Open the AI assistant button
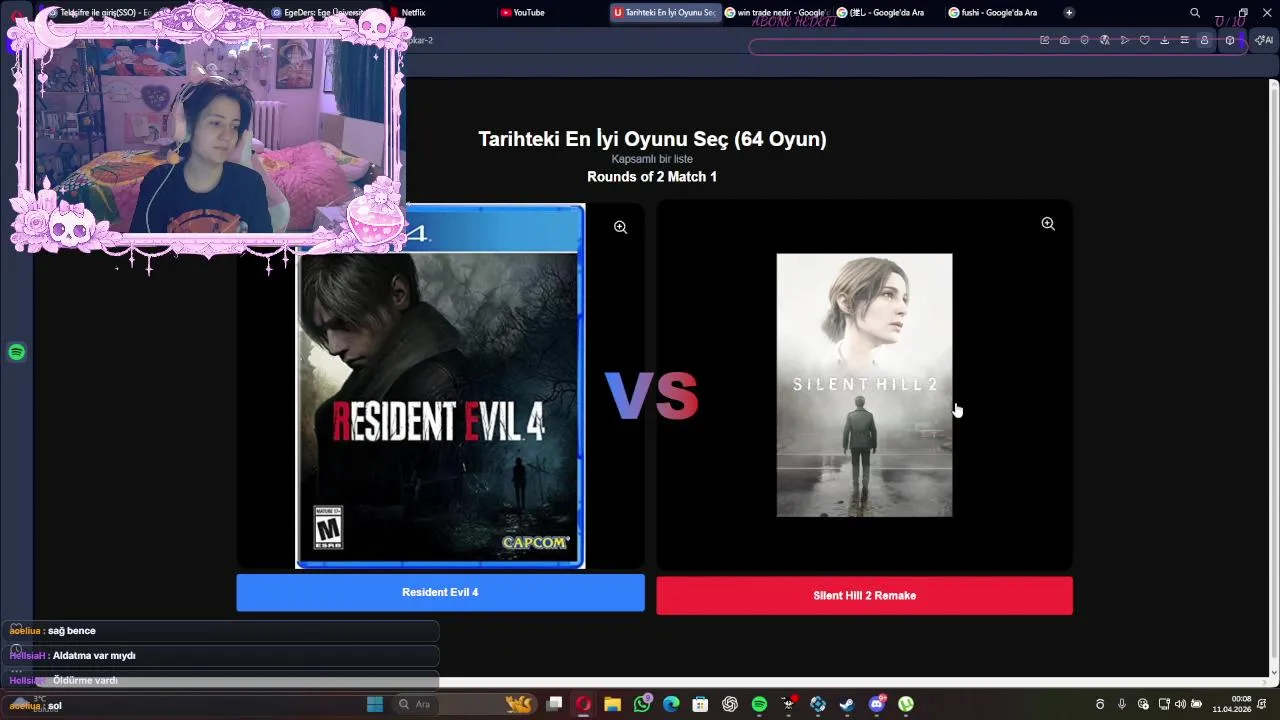Image resolution: width=1280 pixels, height=720 pixels. pyautogui.click(x=1265, y=40)
